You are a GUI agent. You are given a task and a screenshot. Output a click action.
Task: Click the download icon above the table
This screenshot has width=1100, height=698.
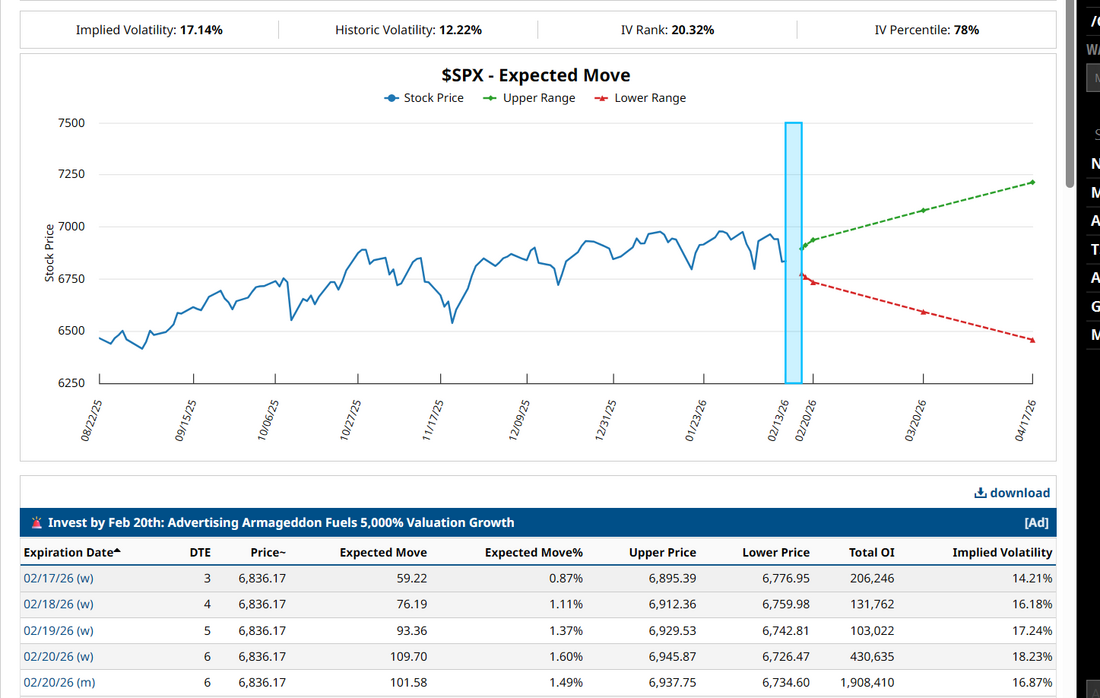pos(980,493)
